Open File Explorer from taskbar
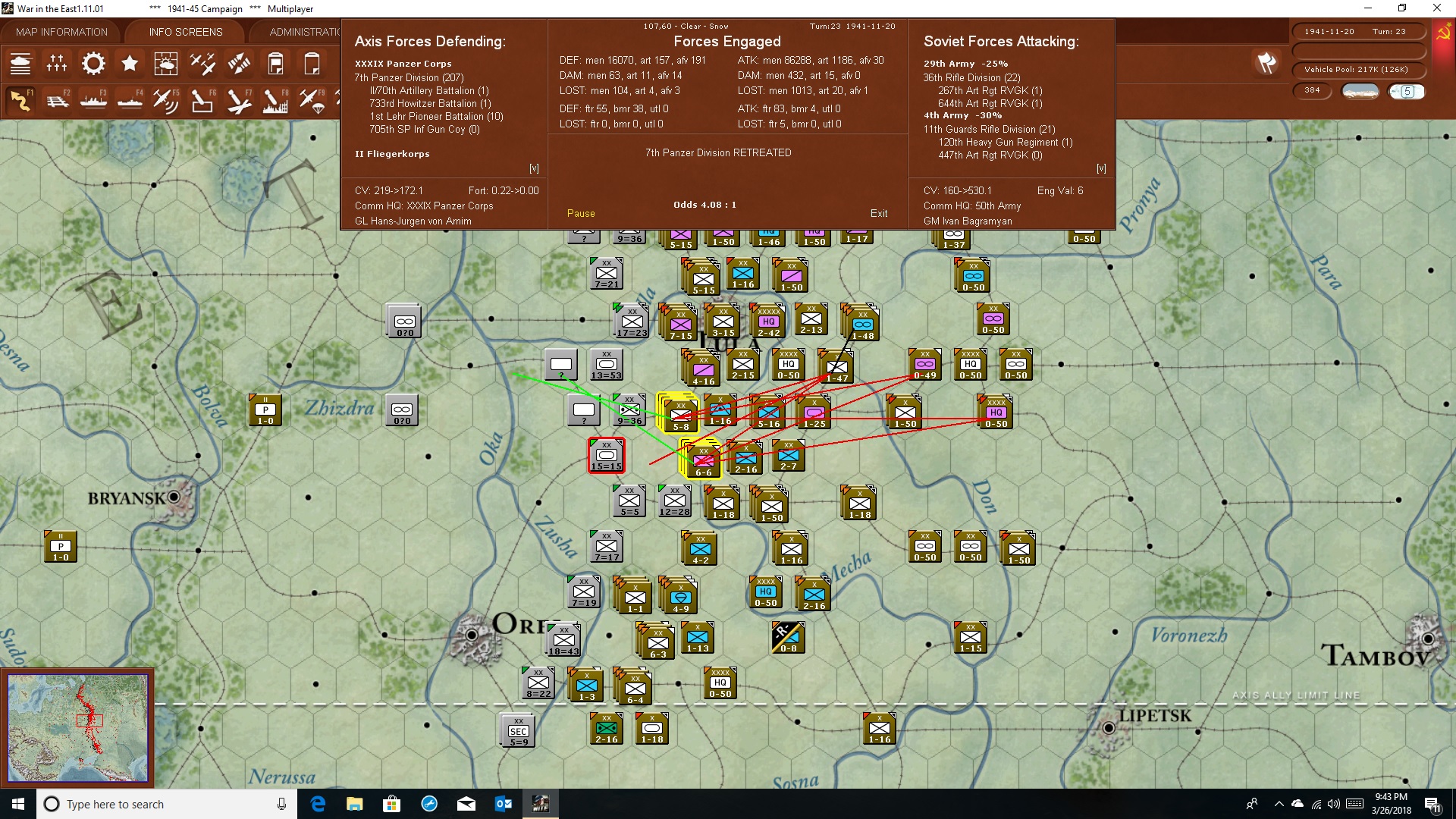This screenshot has width=1456, height=819. pyautogui.click(x=355, y=804)
